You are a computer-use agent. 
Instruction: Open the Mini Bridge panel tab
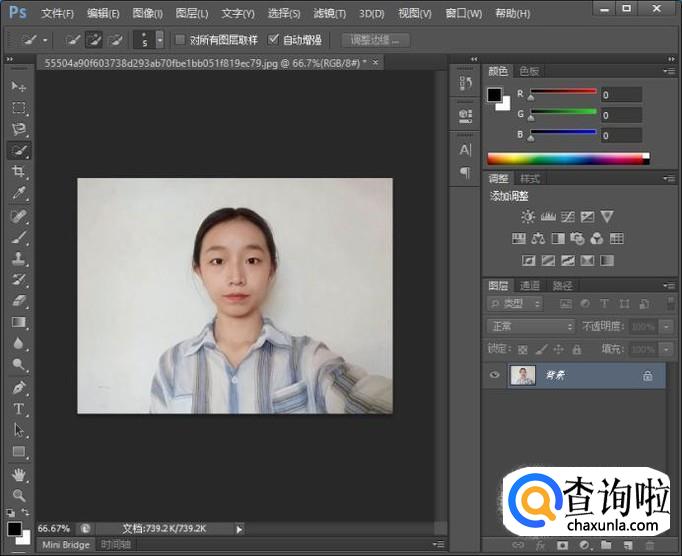coord(65,545)
